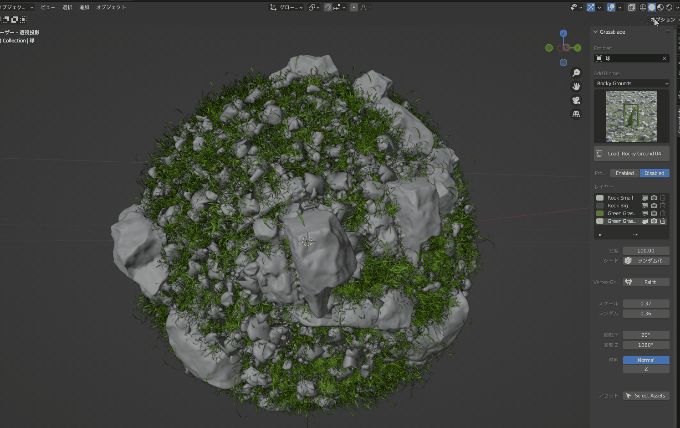Open the Rocky Grounds biome dropdown

point(631,83)
